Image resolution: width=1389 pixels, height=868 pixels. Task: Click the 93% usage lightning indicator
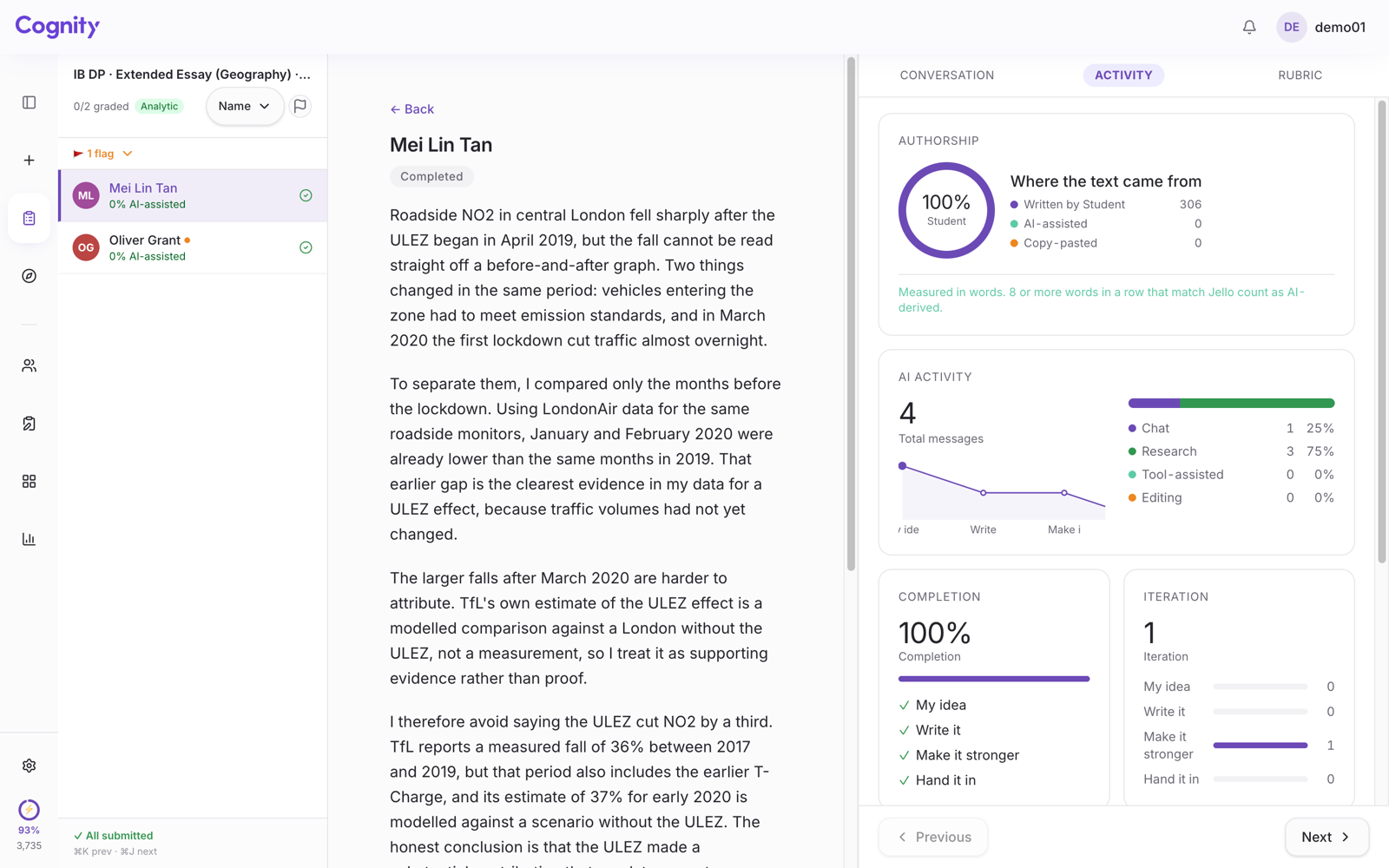click(29, 810)
